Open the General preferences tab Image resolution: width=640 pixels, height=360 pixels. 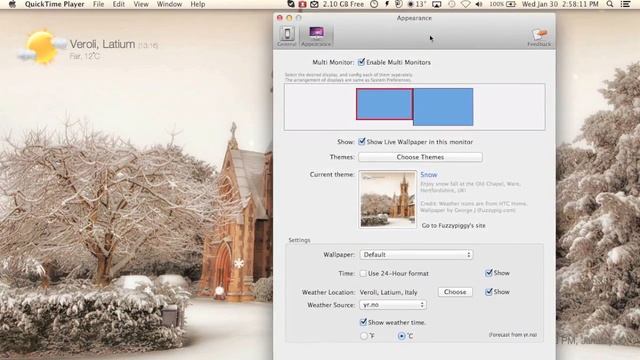[x=287, y=36]
